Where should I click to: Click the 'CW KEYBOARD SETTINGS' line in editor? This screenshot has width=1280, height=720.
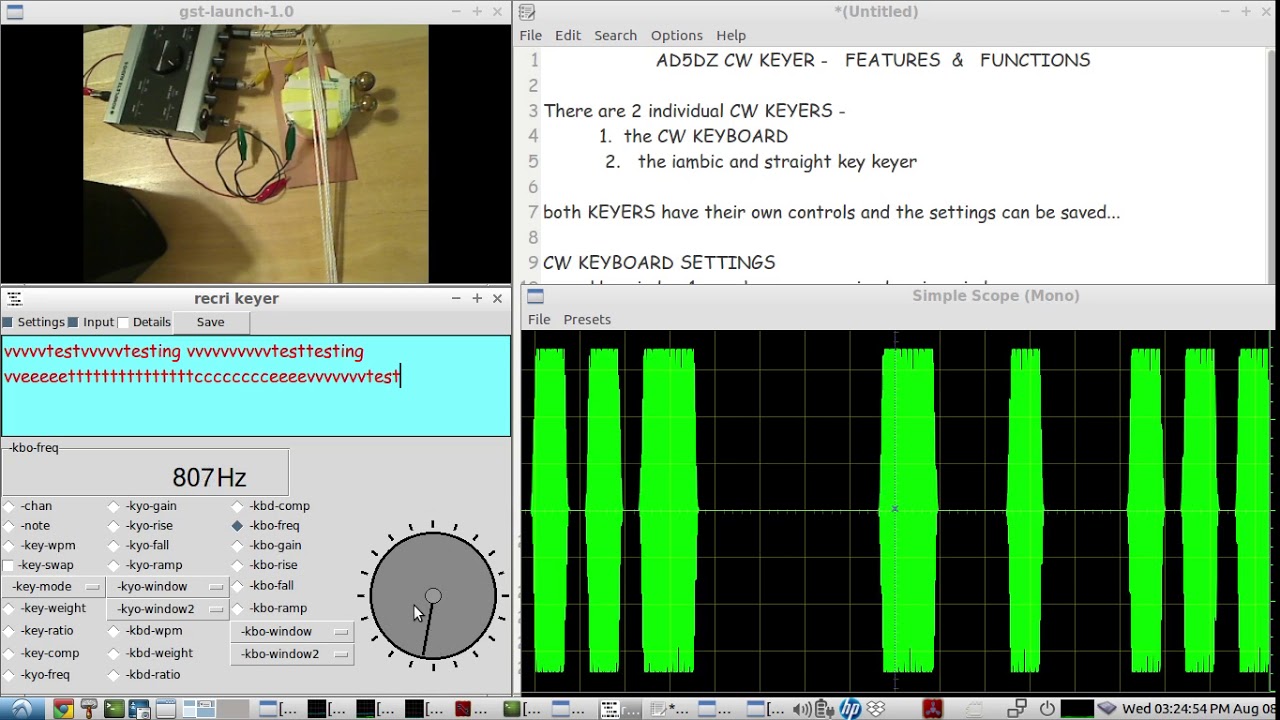coord(659,263)
